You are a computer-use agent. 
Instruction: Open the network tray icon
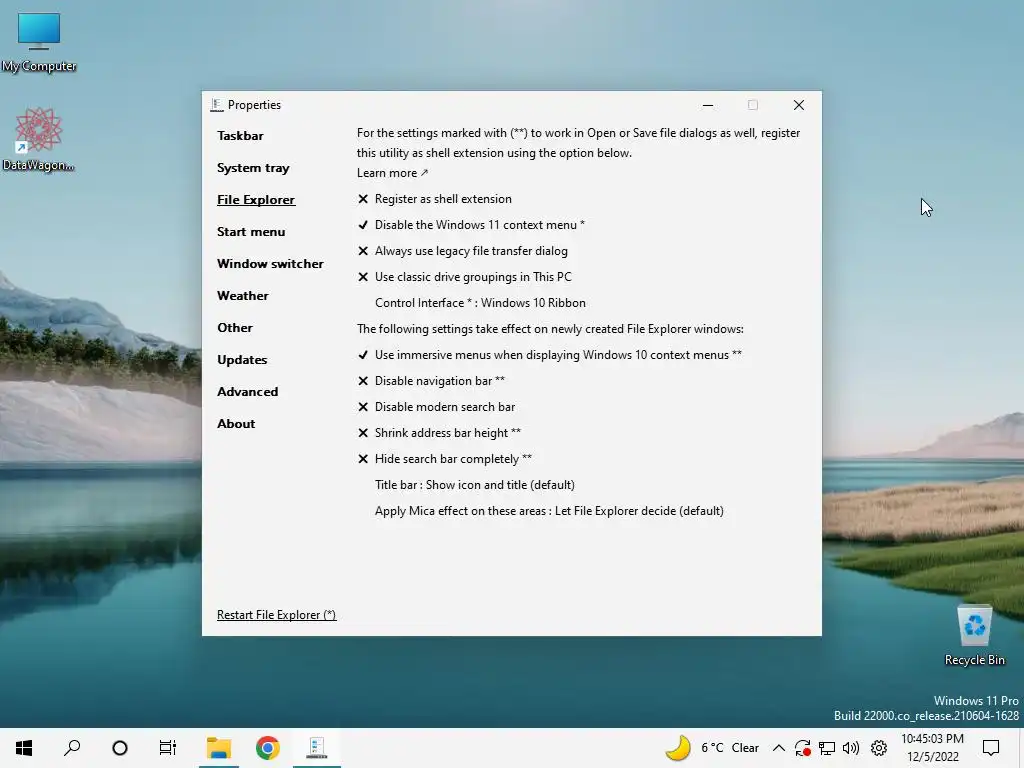tap(827, 748)
